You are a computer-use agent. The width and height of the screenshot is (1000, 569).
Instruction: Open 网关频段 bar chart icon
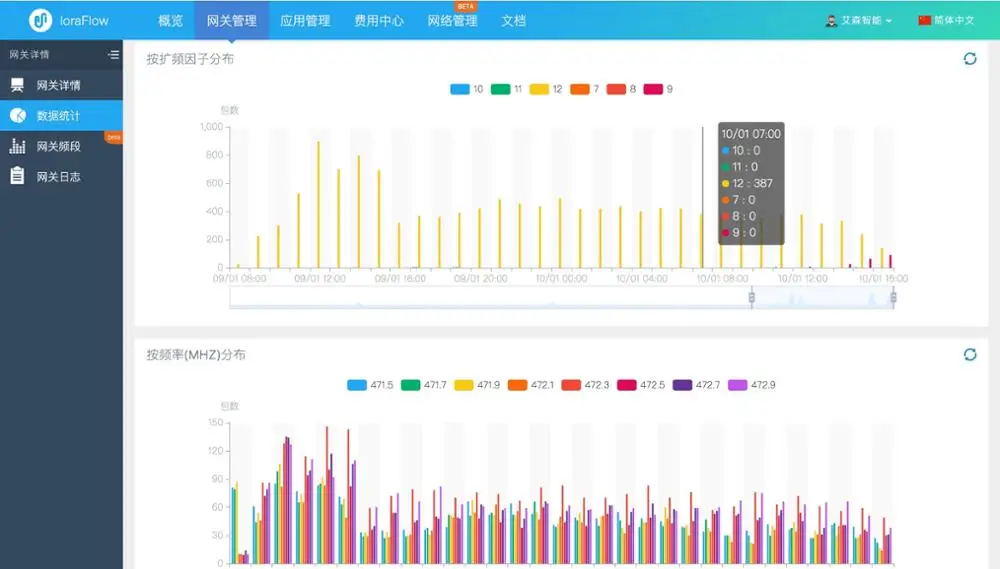pos(17,146)
